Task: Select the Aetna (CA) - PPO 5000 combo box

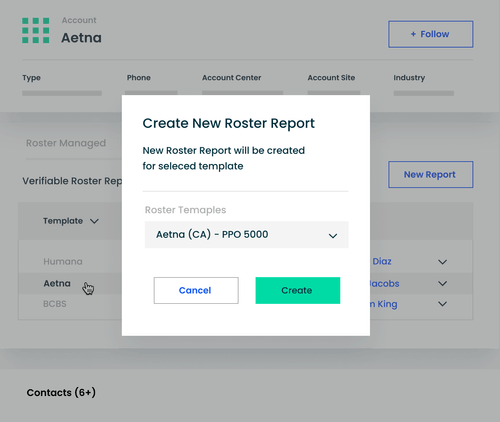Action: point(247,235)
